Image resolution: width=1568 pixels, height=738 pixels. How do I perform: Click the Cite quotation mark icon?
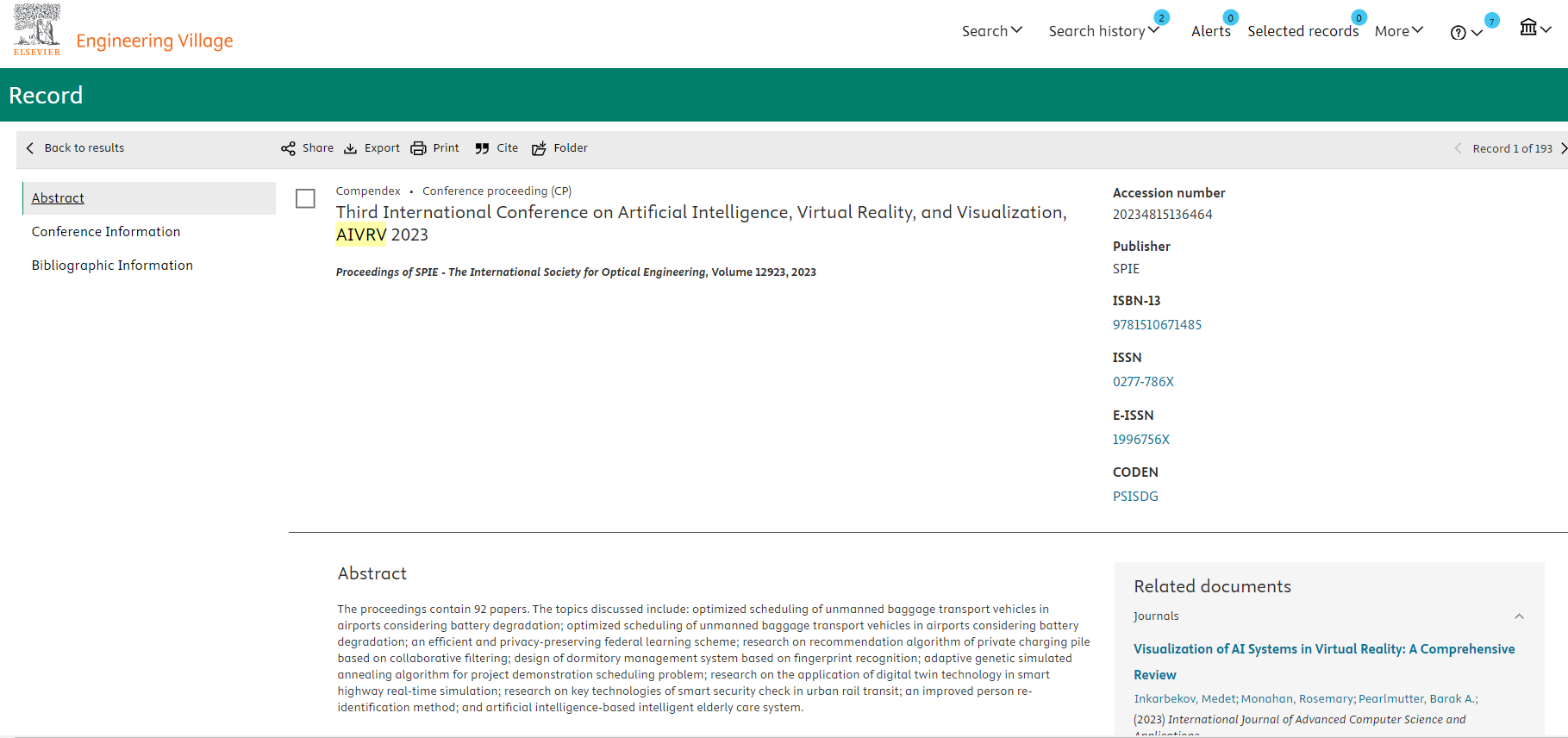coord(482,148)
